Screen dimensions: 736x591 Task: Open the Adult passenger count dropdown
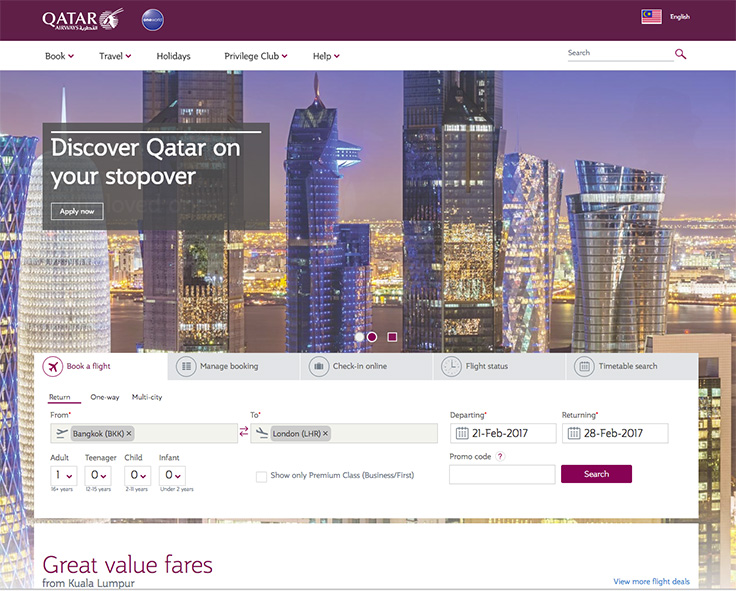pyautogui.click(x=63, y=476)
